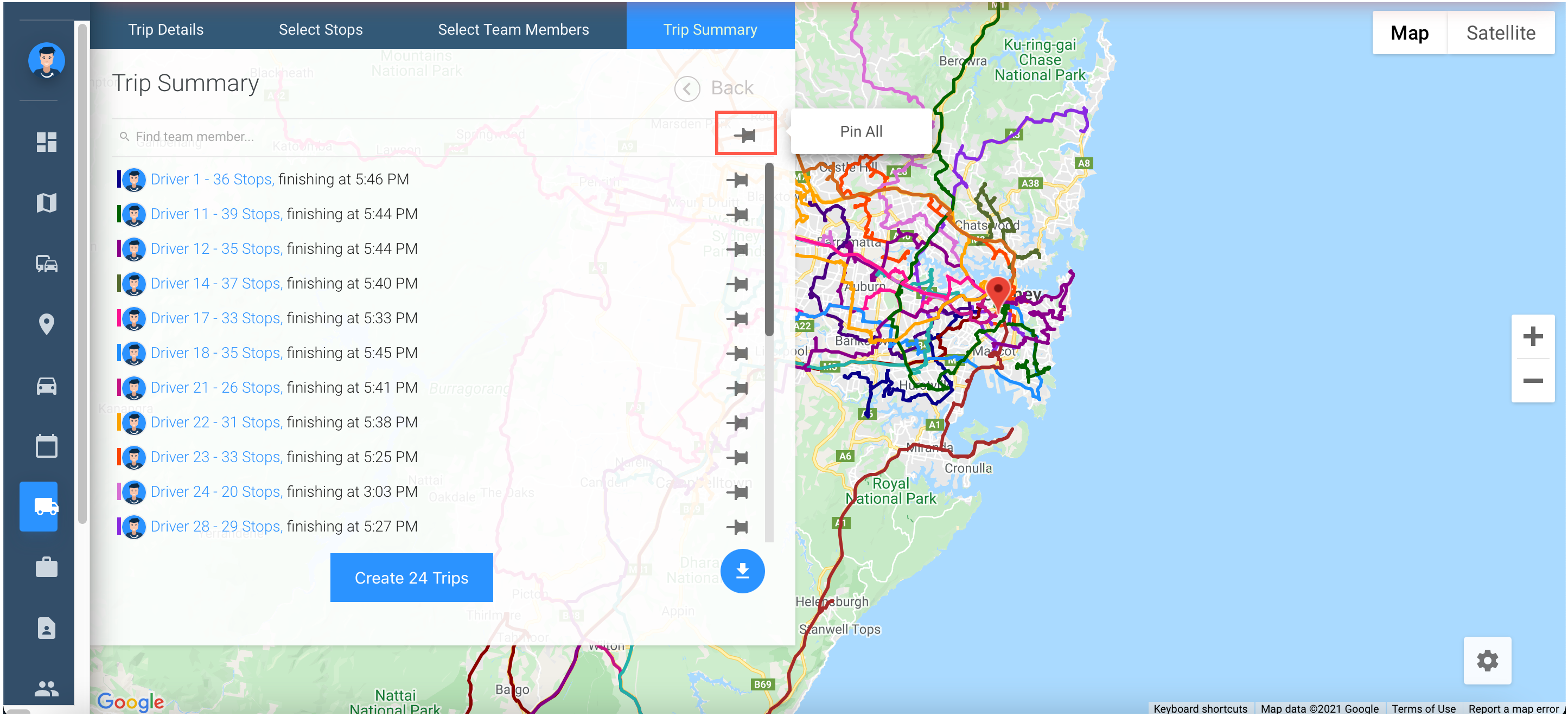Open the contact document icon in sidebar
The height and width of the screenshot is (717, 1568).
point(46,628)
